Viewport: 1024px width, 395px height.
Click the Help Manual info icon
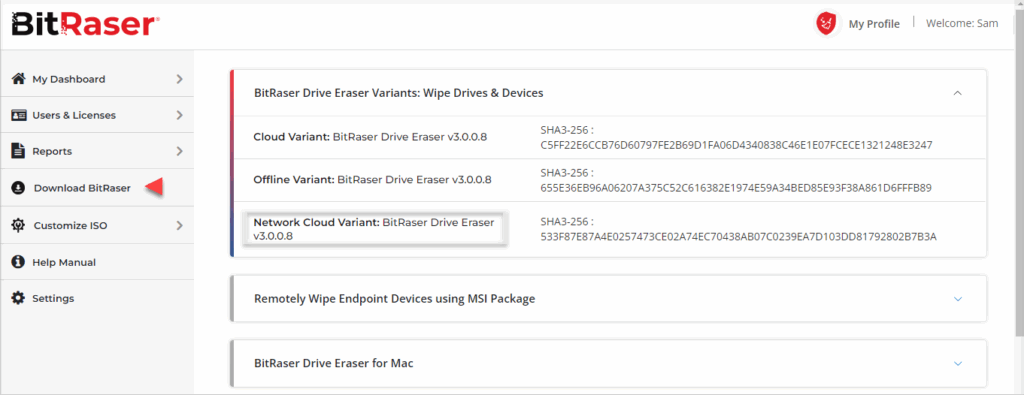19,262
